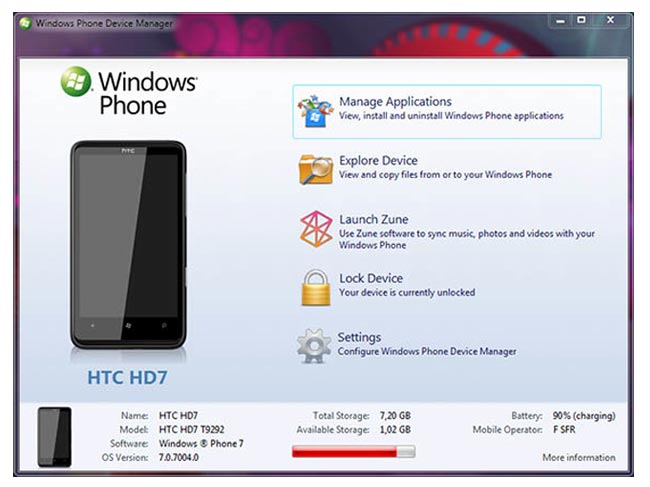
Task: Click 'View and copy files' description text
Action: tap(445, 174)
